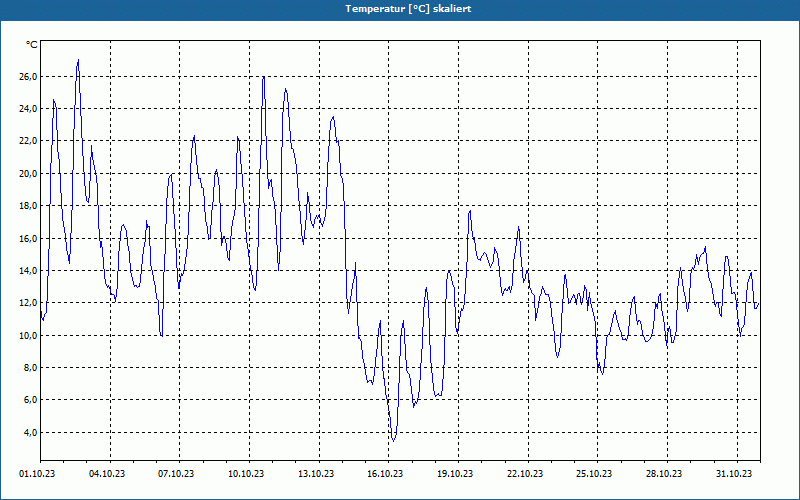
Task: Click the highest temperature peak above 26,0
Action: 78,60
